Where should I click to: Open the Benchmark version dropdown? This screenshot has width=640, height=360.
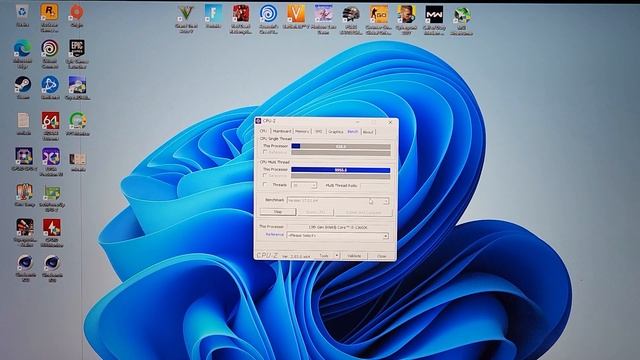338,201
